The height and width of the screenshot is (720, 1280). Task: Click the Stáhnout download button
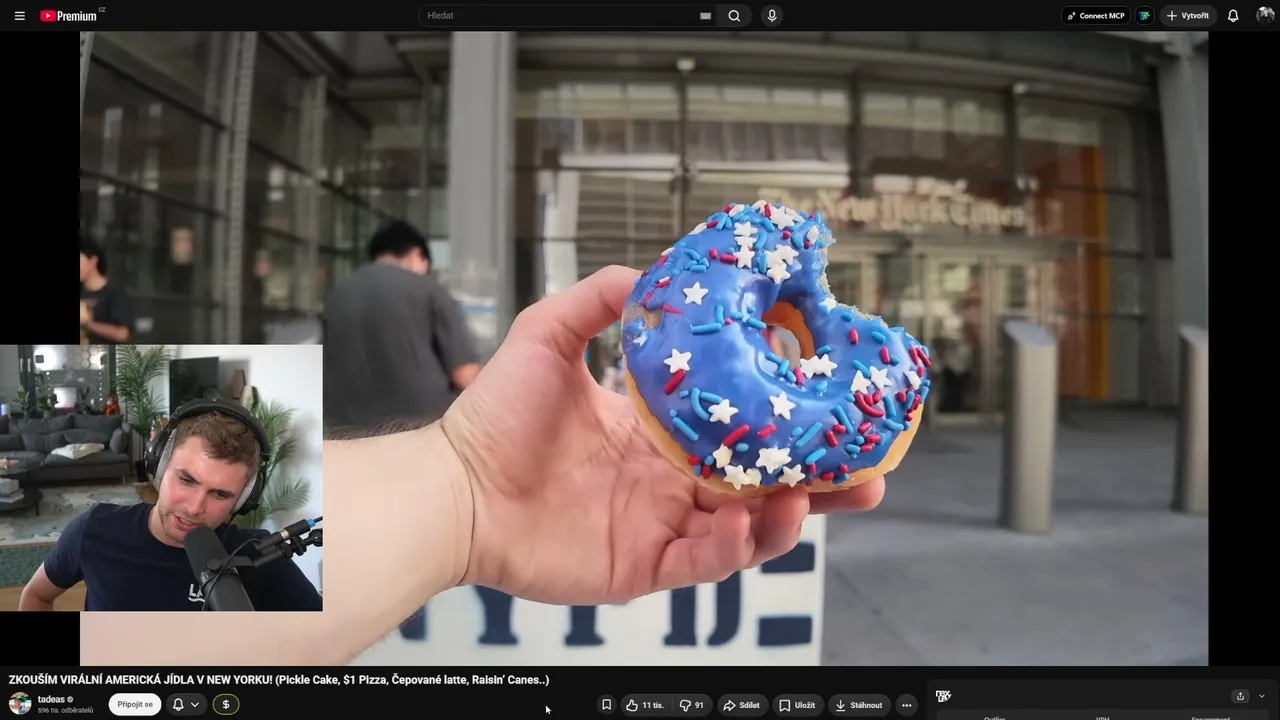pyautogui.click(x=859, y=705)
